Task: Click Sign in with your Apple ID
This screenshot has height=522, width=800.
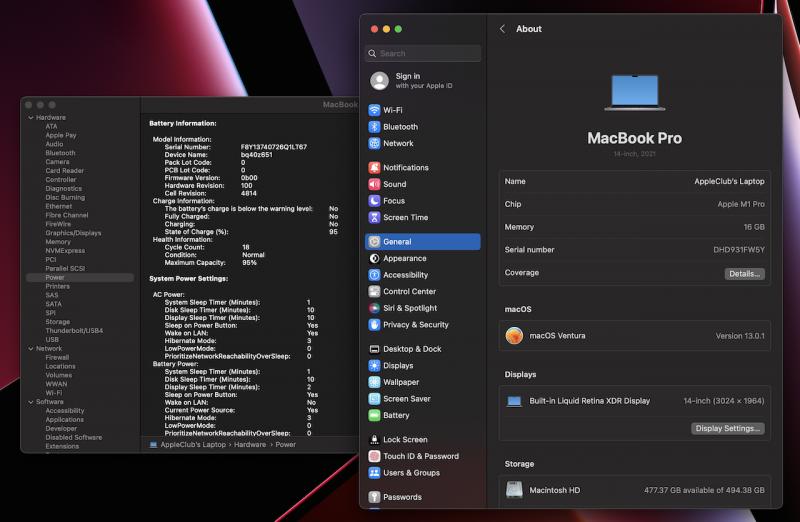Action: [x=410, y=81]
